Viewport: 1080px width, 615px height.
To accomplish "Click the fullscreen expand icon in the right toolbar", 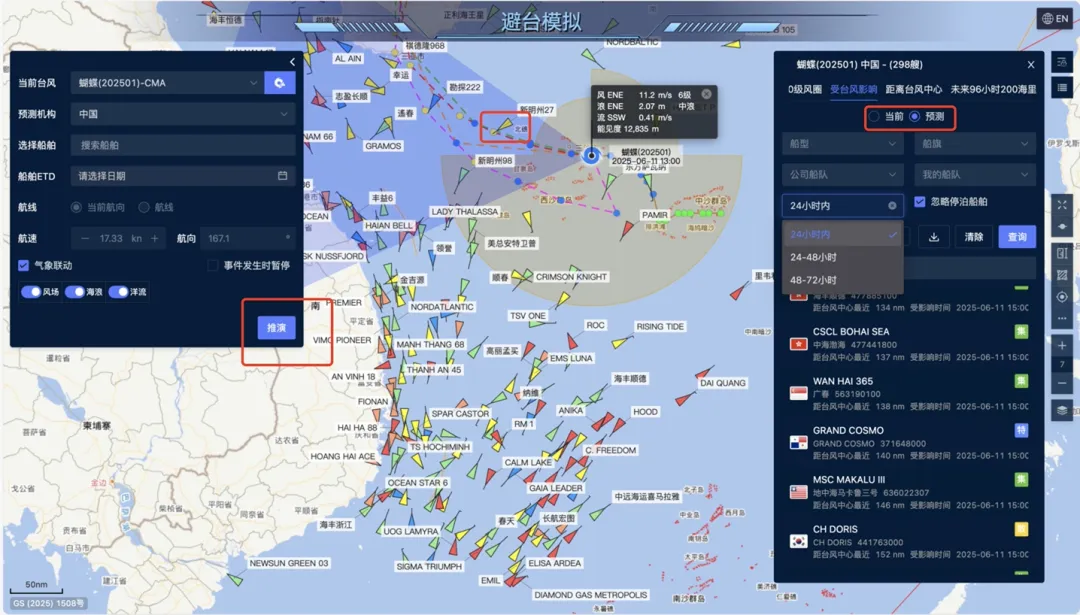I will coord(1061,205).
